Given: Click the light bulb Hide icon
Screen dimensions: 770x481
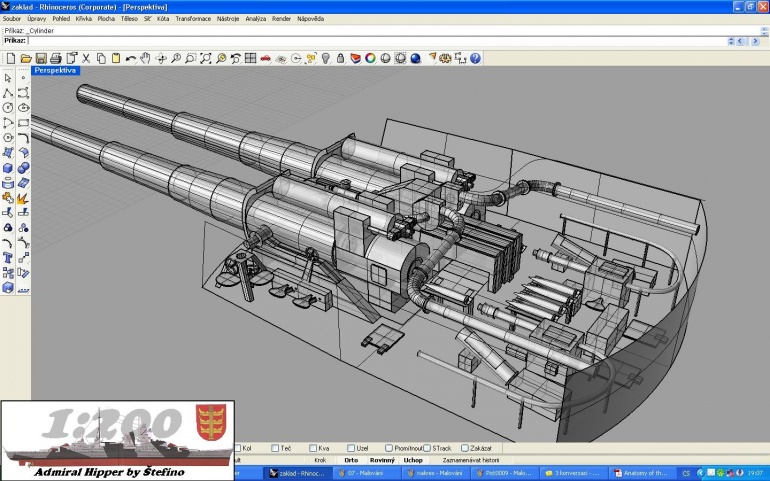Looking at the screenshot, I should (326, 58).
